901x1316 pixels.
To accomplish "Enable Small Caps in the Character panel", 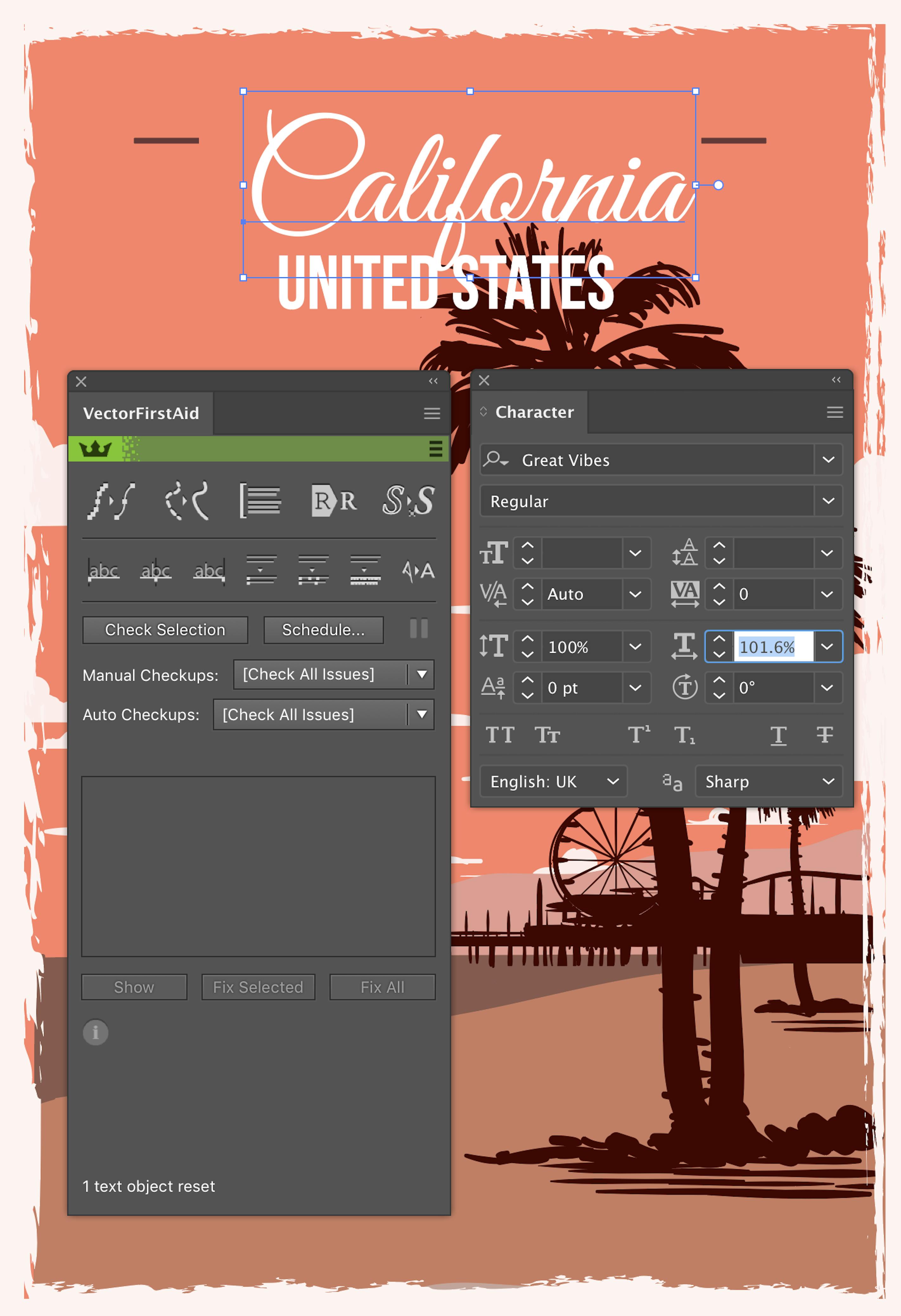I will coord(547,734).
